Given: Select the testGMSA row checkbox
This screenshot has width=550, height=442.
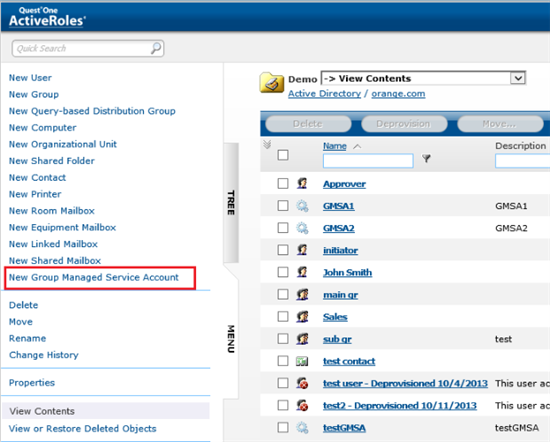Looking at the screenshot, I should 283,427.
